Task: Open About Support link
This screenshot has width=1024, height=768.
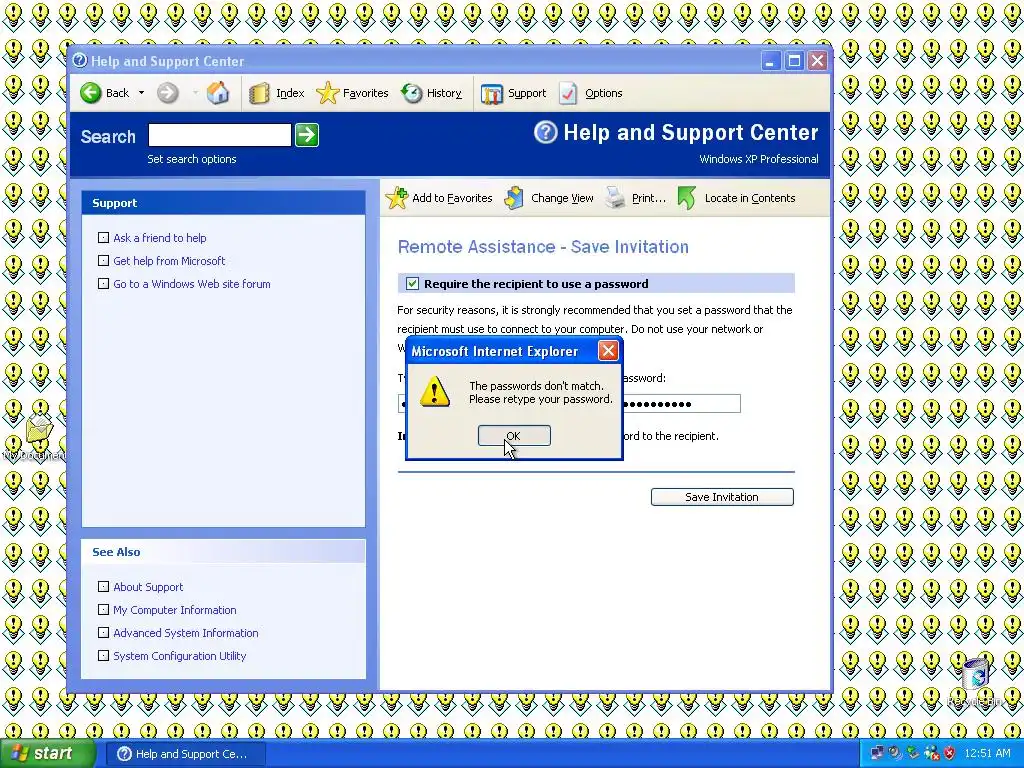Action: [x=148, y=586]
